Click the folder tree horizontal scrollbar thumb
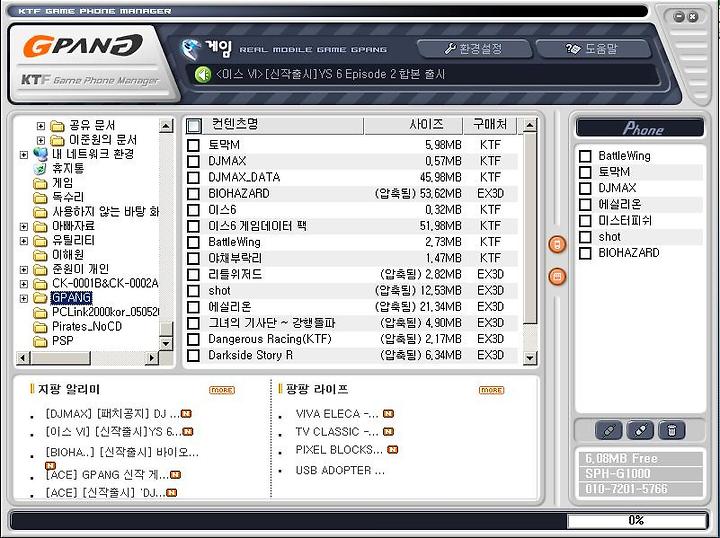 (x=60, y=358)
